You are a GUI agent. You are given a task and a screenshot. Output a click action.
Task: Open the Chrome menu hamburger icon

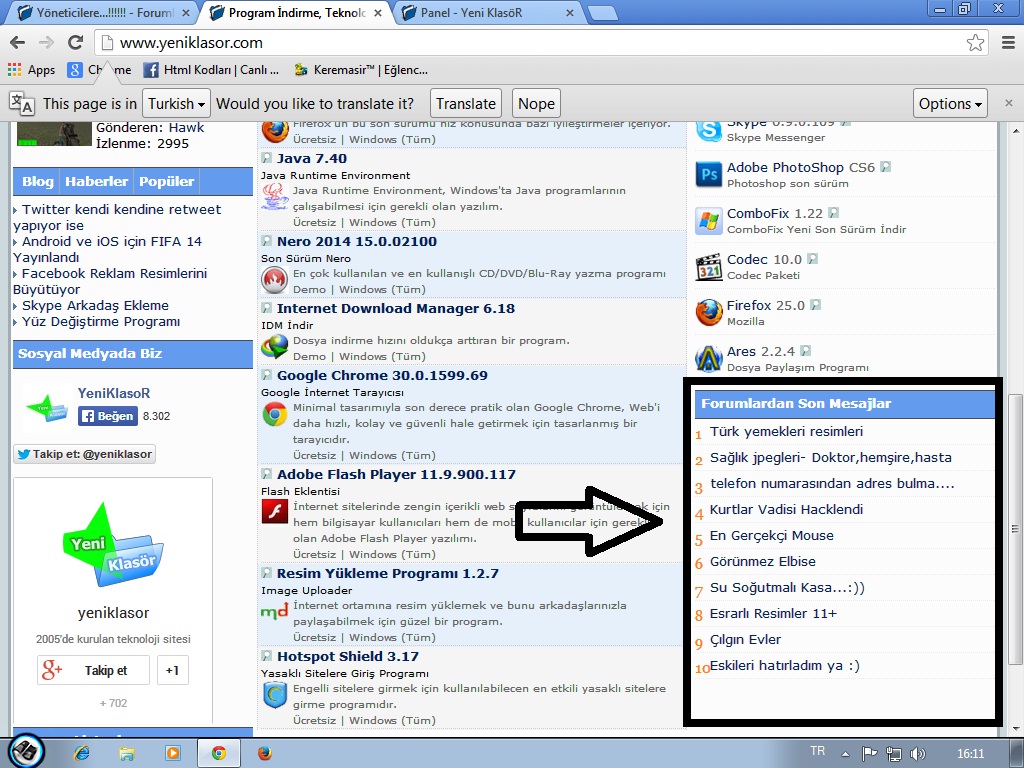[1007, 42]
